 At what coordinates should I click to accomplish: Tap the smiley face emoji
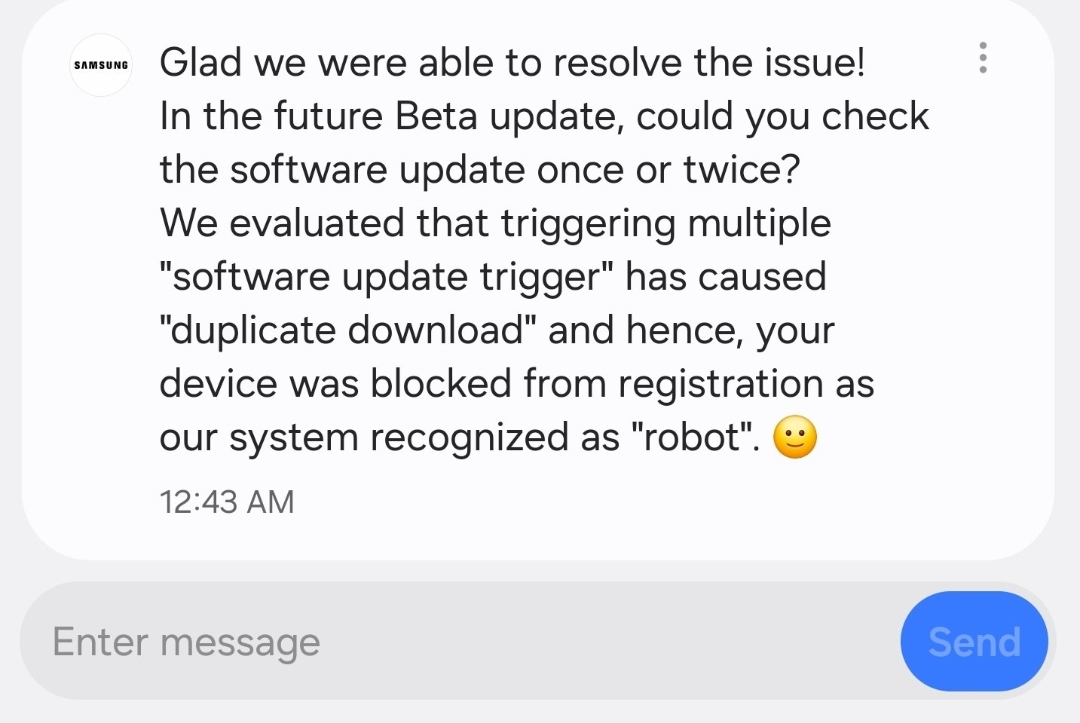tap(796, 438)
